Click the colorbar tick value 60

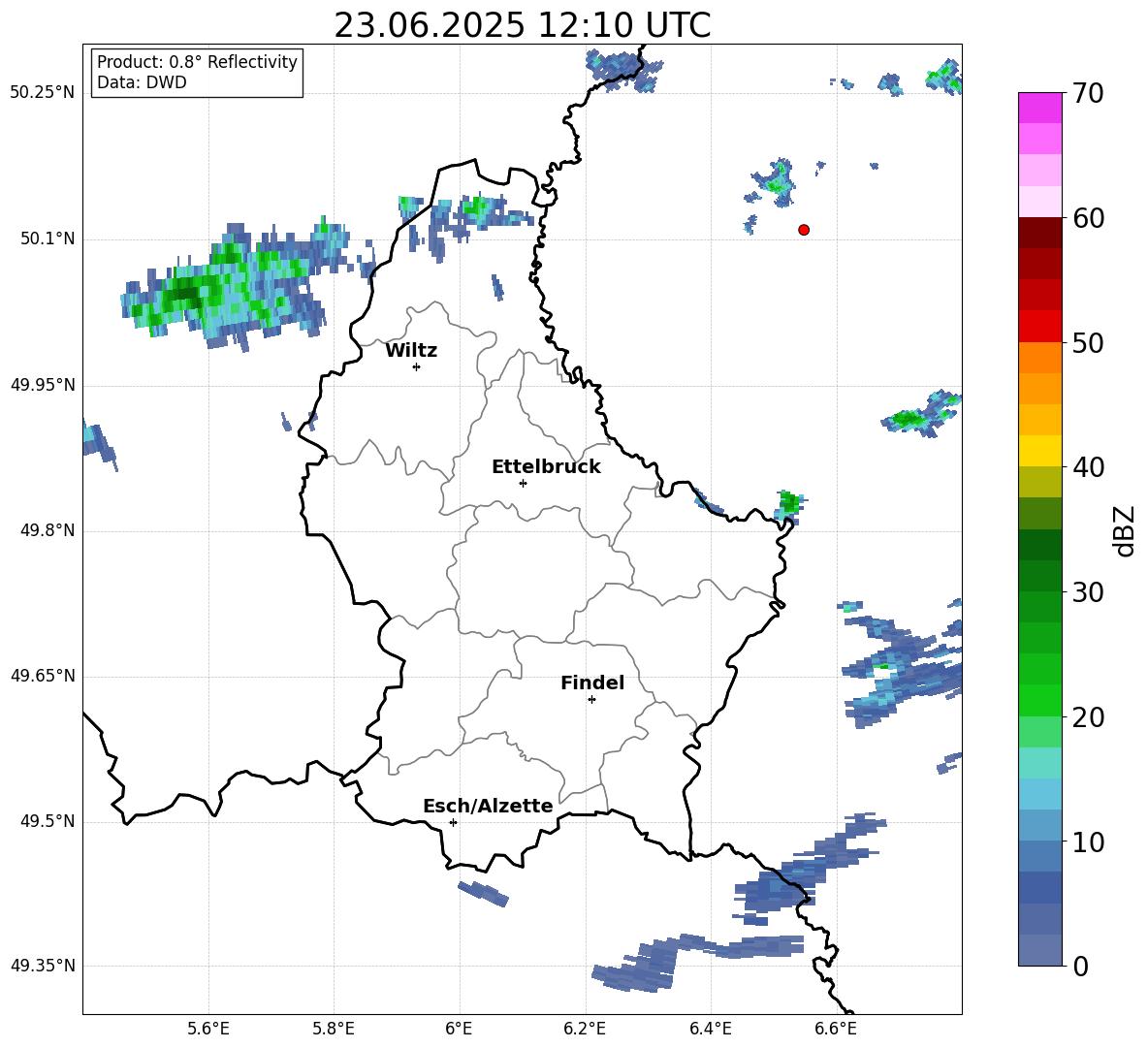[1088, 218]
